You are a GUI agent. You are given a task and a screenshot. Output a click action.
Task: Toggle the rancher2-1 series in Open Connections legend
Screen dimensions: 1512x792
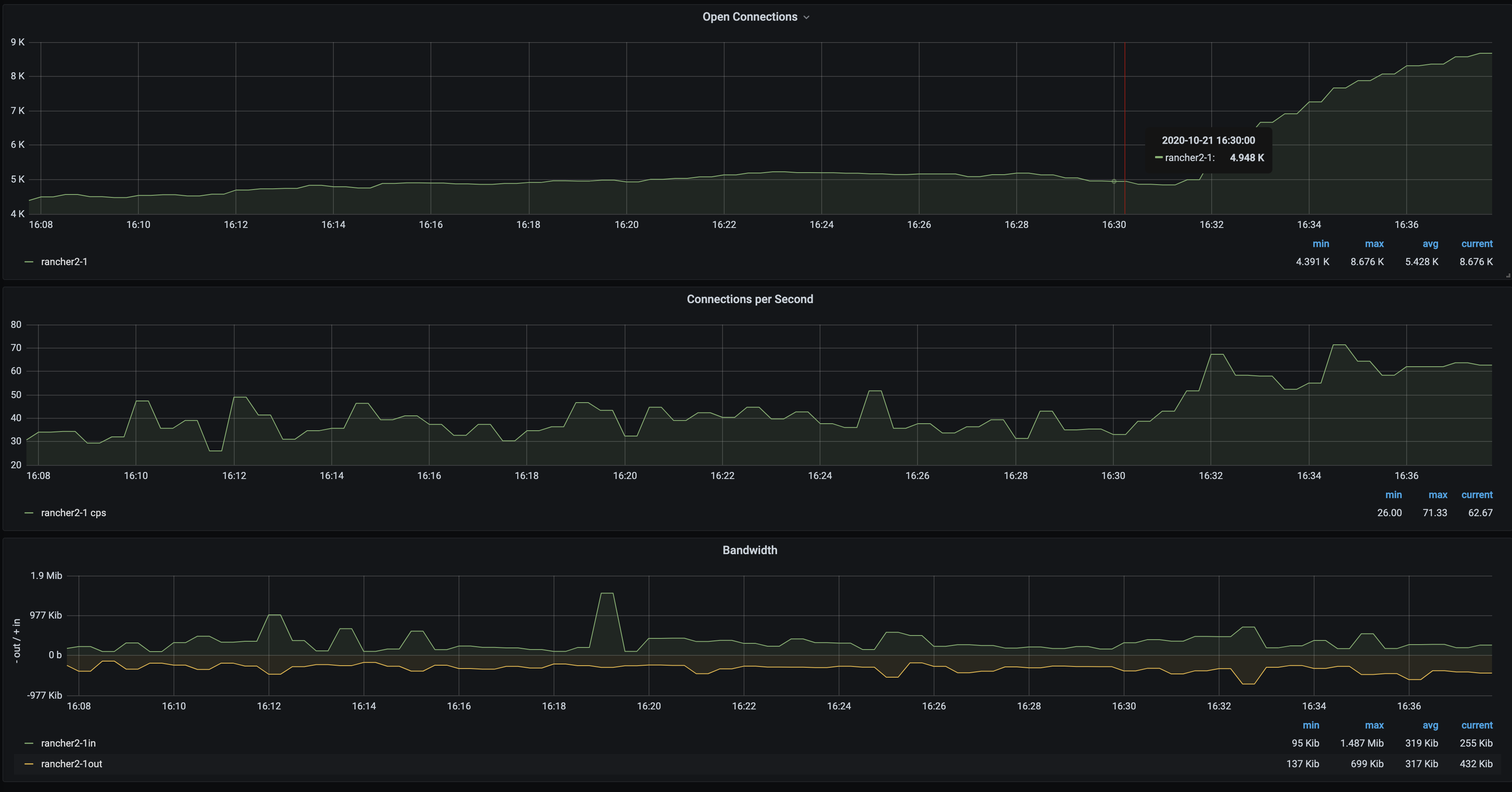pos(64,262)
